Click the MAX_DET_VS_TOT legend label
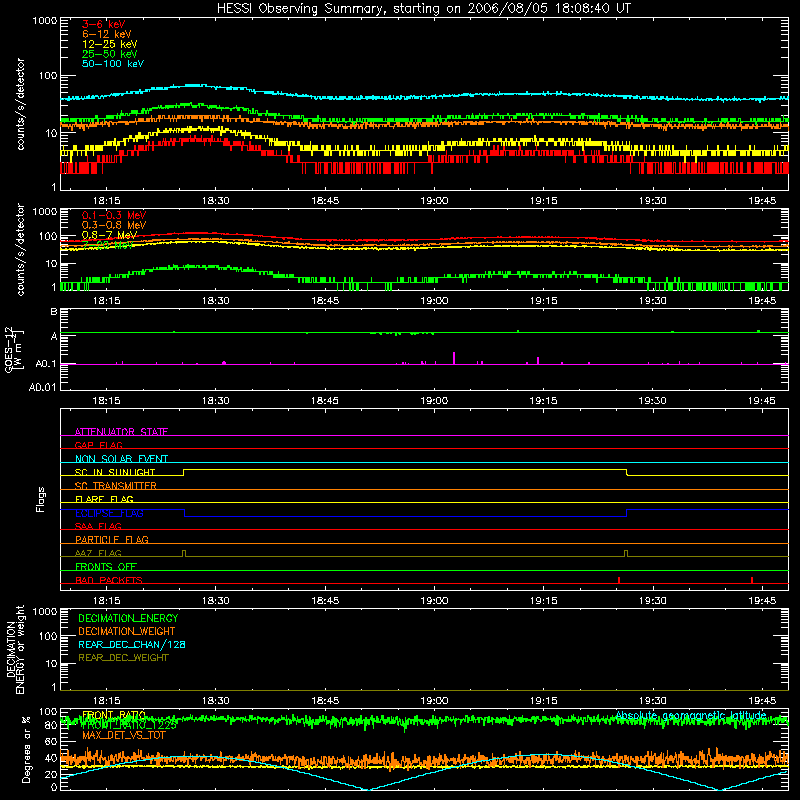This screenshot has height=800, width=800. point(124,735)
